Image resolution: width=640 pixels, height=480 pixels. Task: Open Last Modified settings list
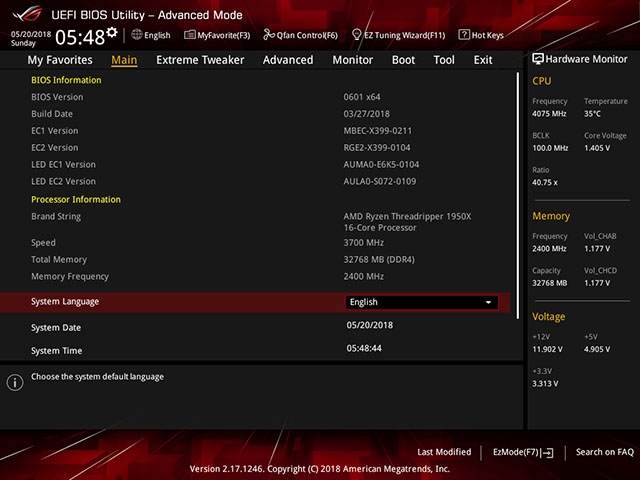pos(444,452)
